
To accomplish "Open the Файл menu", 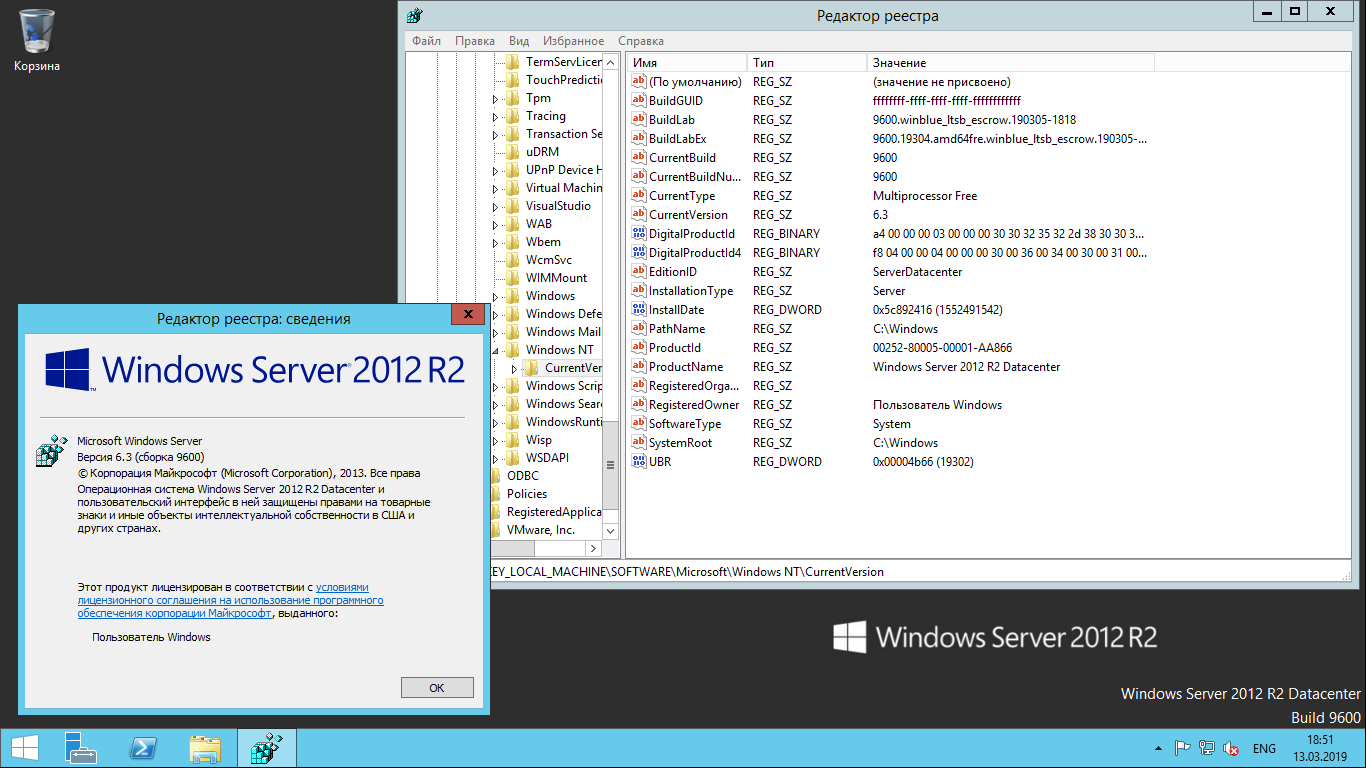I will [426, 41].
